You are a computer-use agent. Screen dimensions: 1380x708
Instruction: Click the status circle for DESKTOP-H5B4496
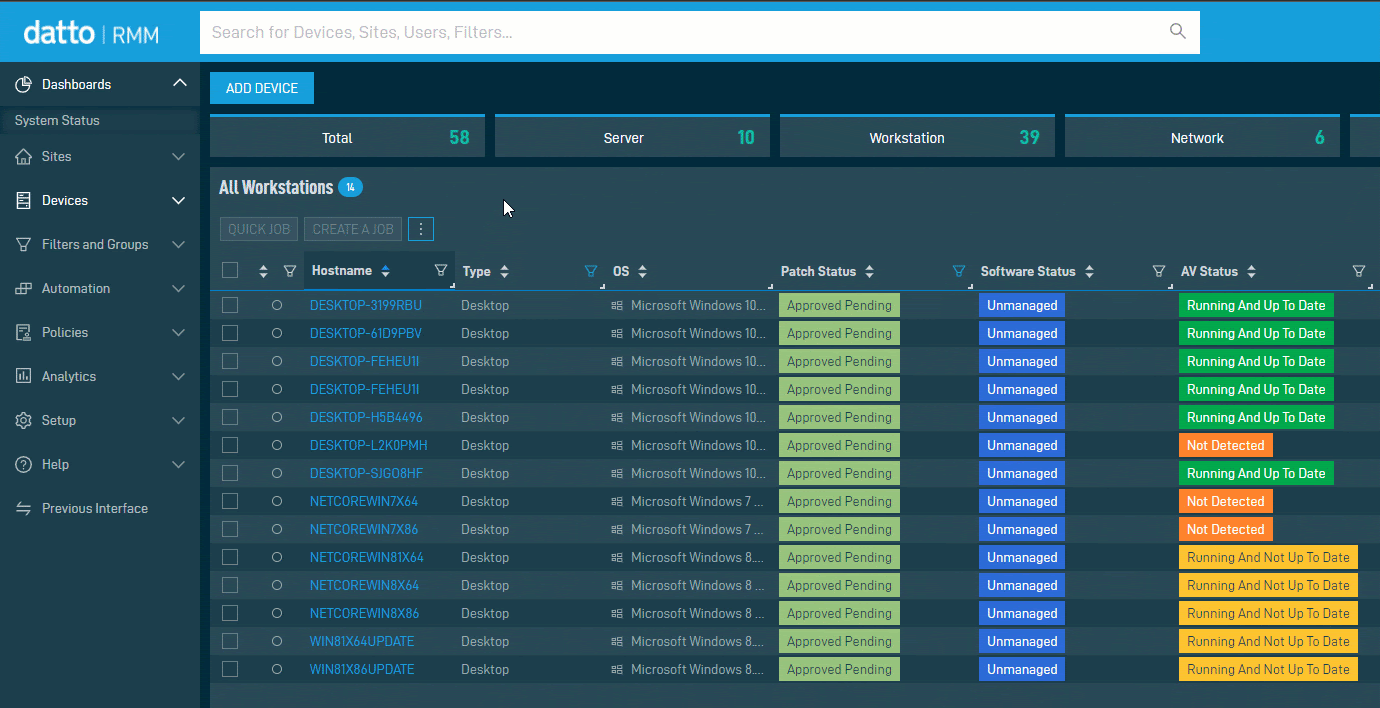pyautogui.click(x=277, y=417)
